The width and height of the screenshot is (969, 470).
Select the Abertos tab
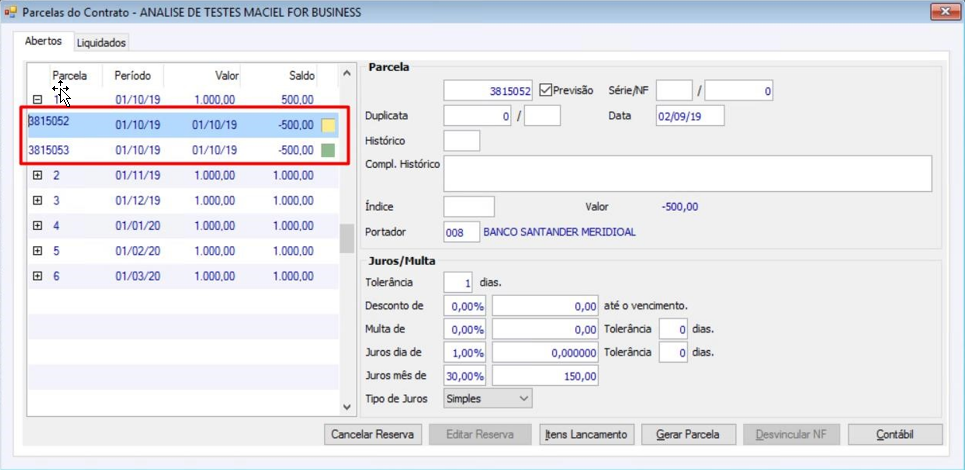43,41
